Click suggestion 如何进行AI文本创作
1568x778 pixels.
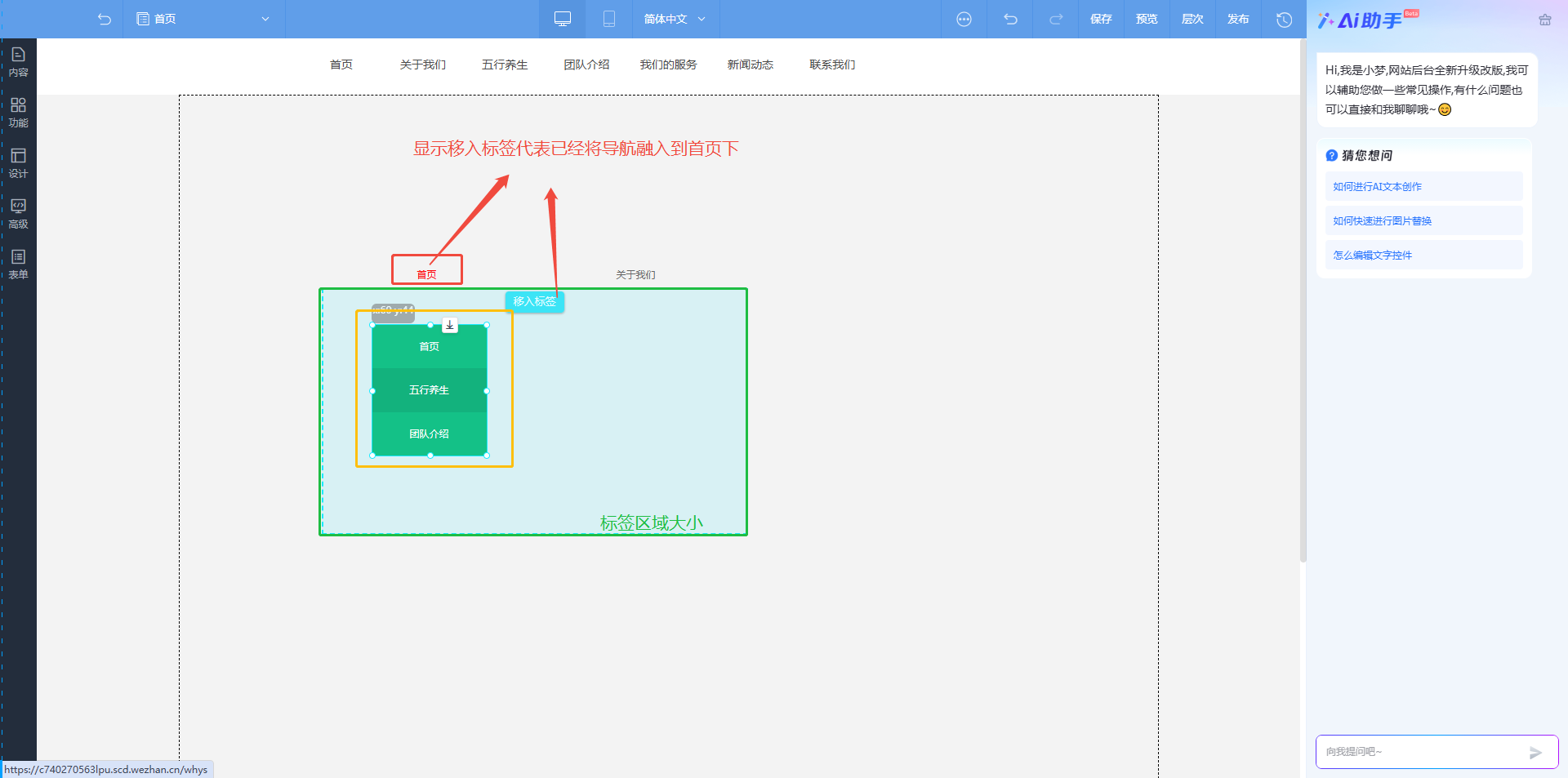pyautogui.click(x=1423, y=186)
